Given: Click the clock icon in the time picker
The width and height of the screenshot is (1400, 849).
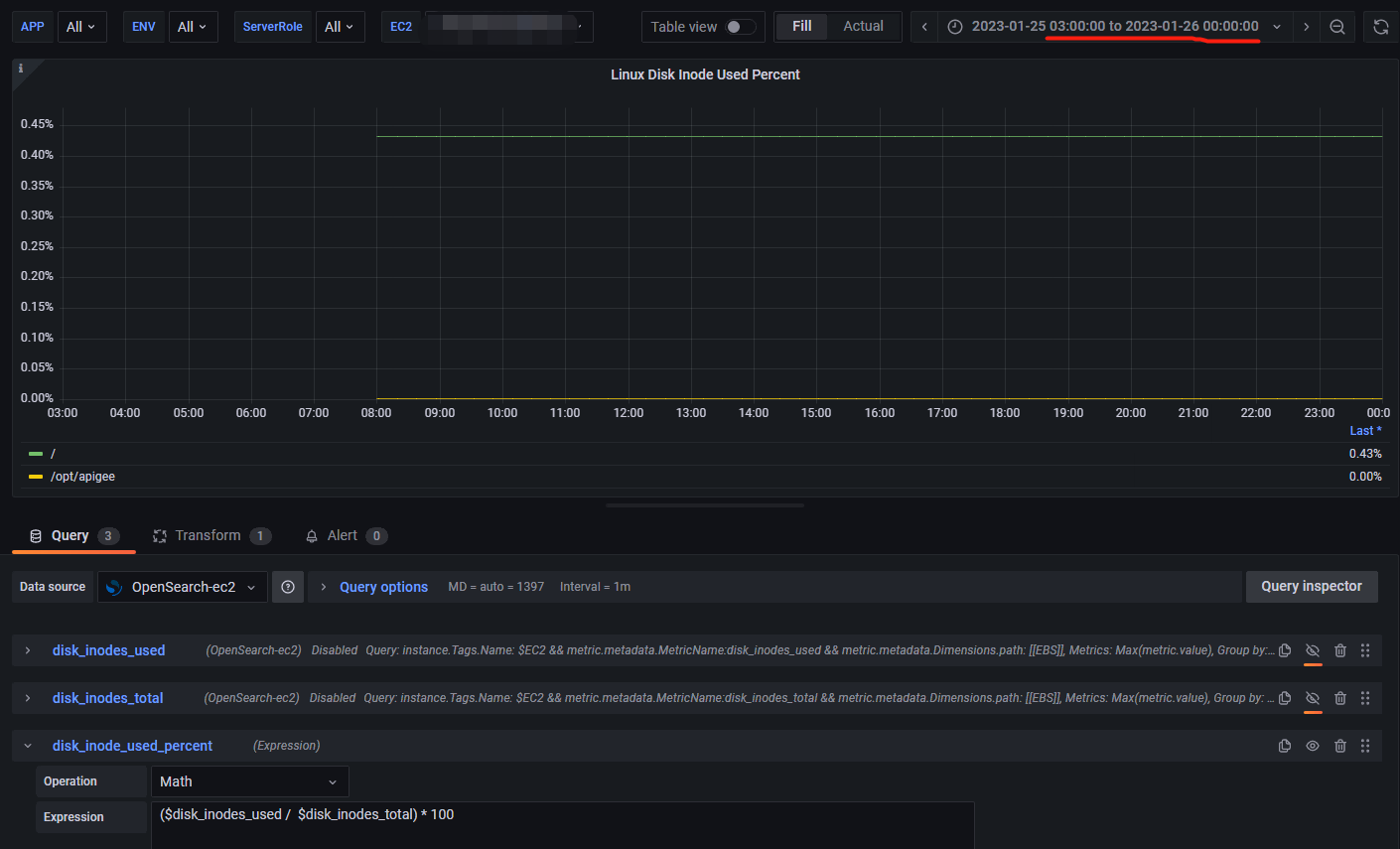Looking at the screenshot, I should pos(954,27).
